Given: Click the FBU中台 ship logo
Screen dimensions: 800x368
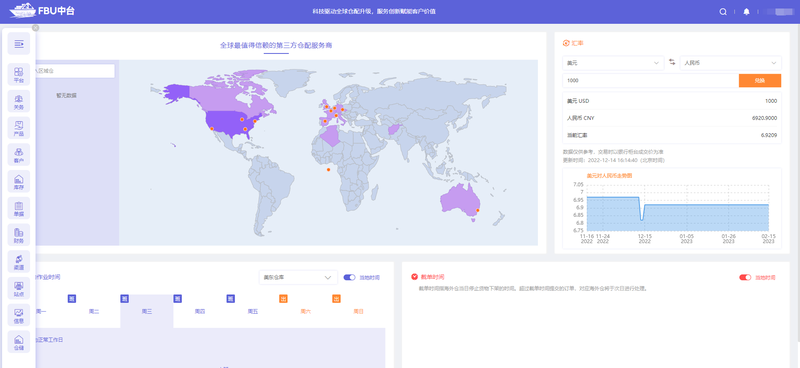Looking at the screenshot, I should [x=42, y=11].
